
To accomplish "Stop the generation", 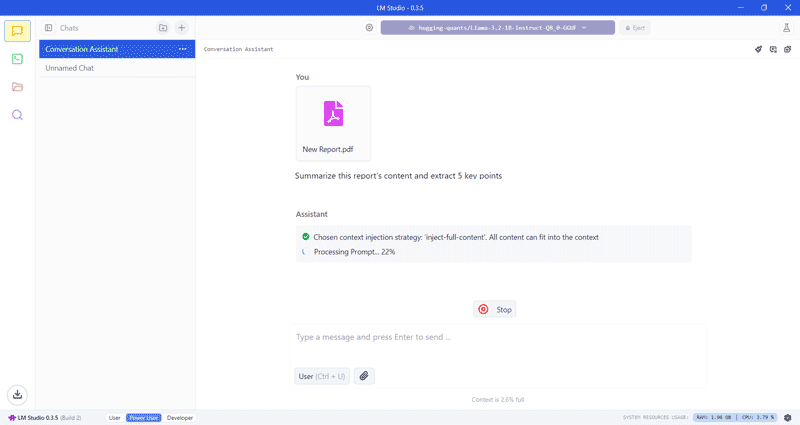I will tap(494, 309).
